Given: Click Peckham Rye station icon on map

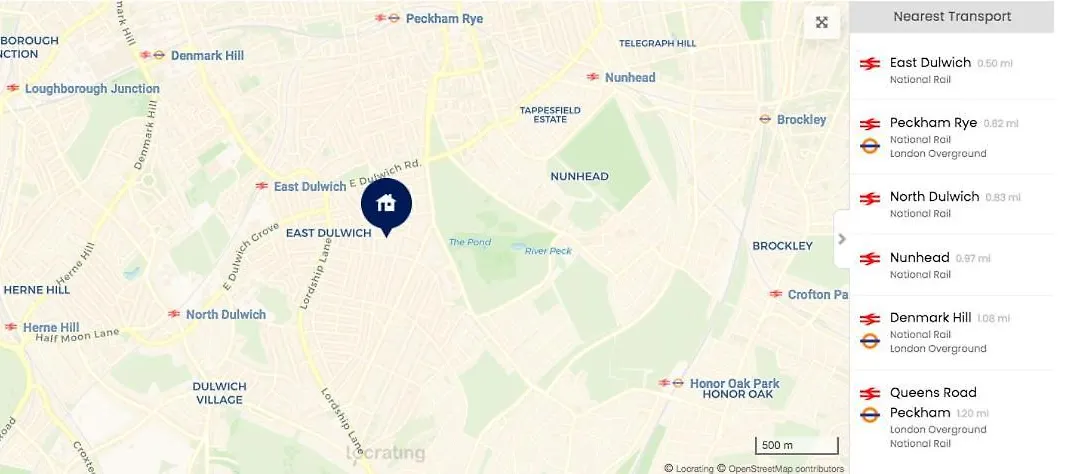Looking at the screenshot, I should pyautogui.click(x=387, y=18).
